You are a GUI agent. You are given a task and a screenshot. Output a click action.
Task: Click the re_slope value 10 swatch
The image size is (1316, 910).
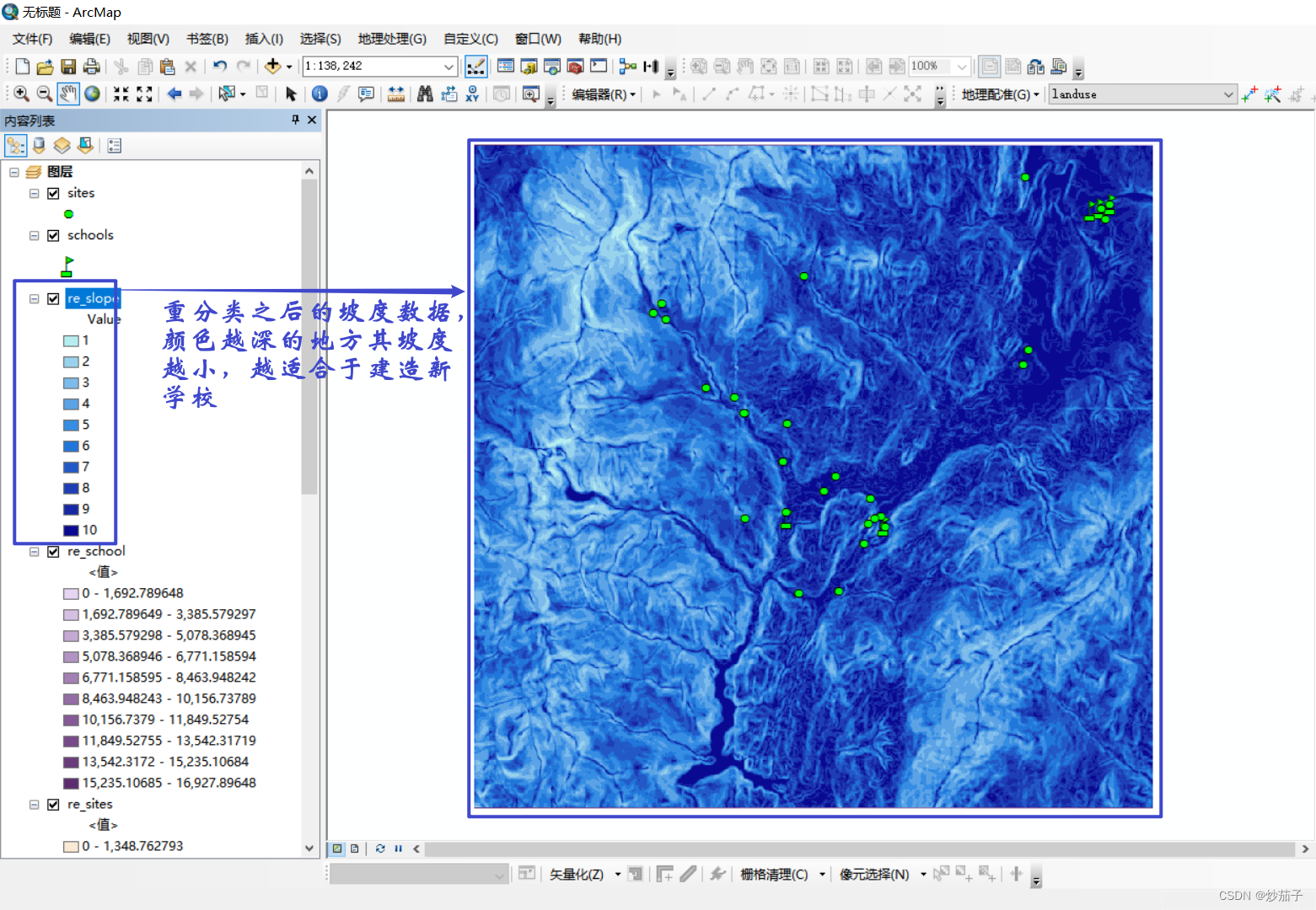71,530
